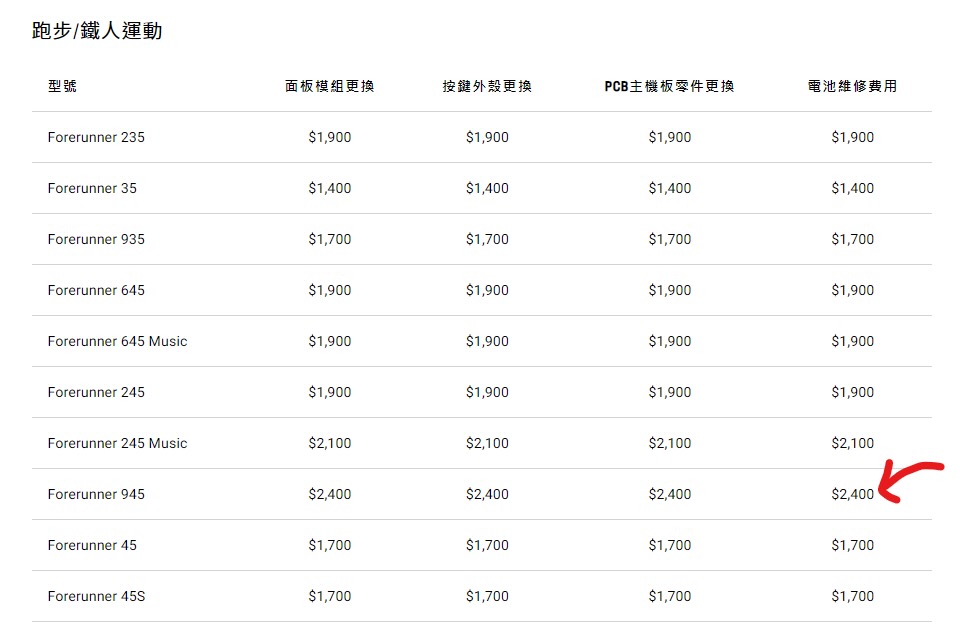Select Forerunner 235 PCB主機板零件更換 price
This screenshot has width=960, height=630.
click(670, 137)
